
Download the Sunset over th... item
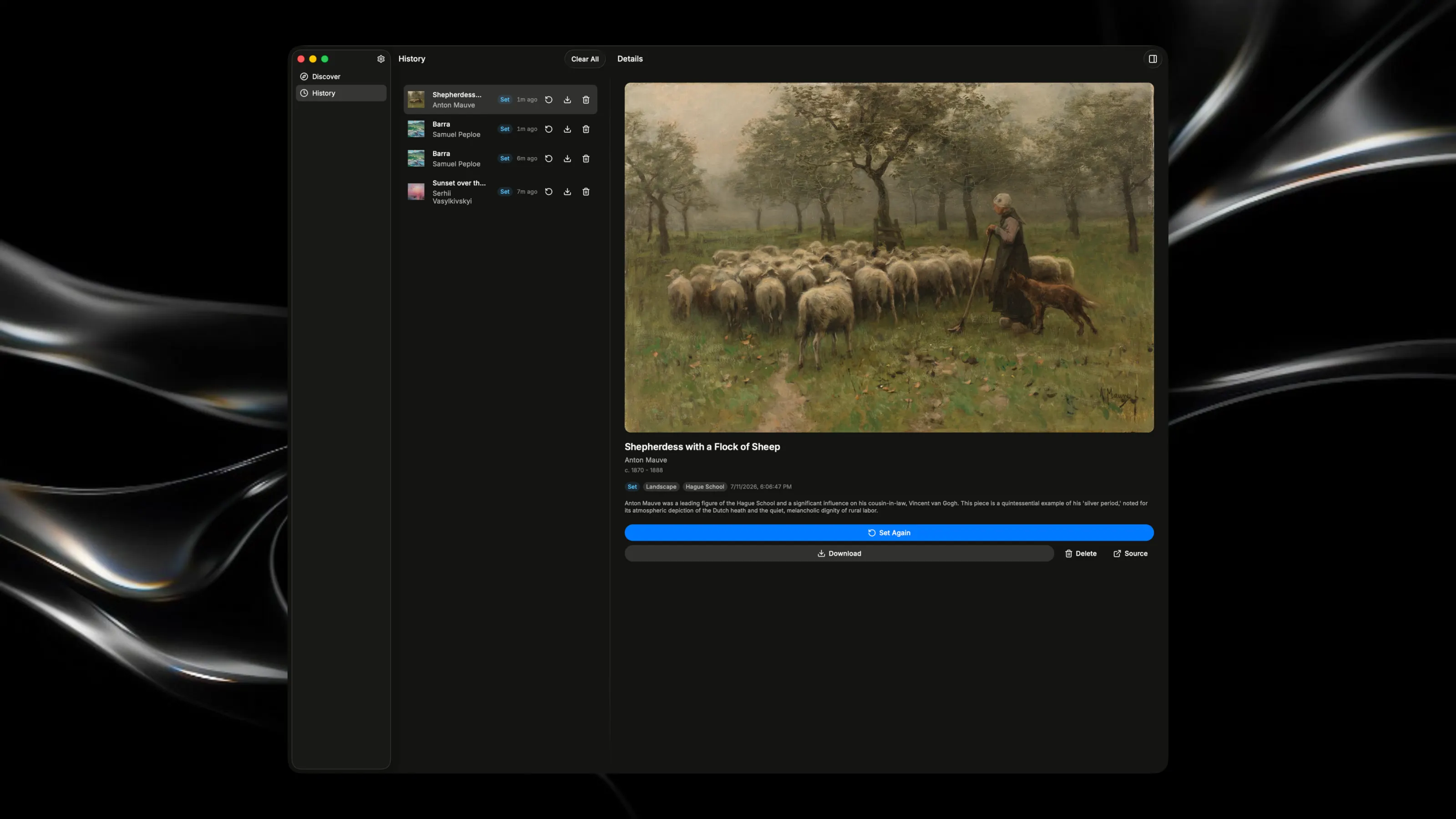[x=567, y=192]
